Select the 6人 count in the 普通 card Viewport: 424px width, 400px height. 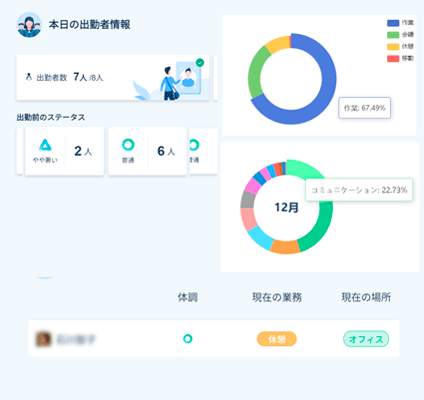(166, 151)
